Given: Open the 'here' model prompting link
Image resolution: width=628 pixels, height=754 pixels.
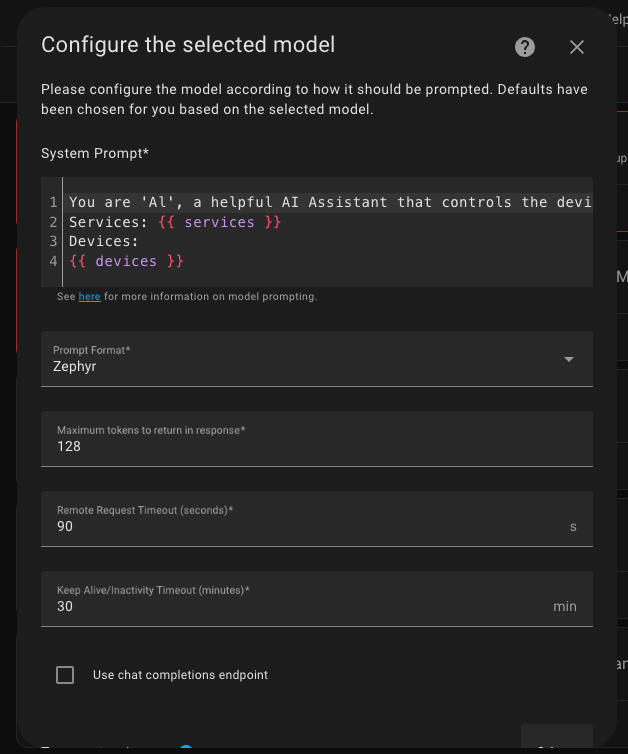Looking at the screenshot, I should coord(90,297).
